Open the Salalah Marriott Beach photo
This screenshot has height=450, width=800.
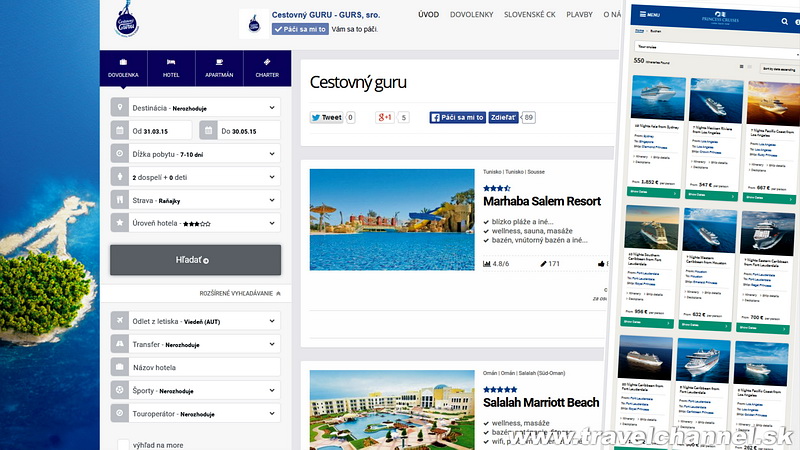click(392, 410)
